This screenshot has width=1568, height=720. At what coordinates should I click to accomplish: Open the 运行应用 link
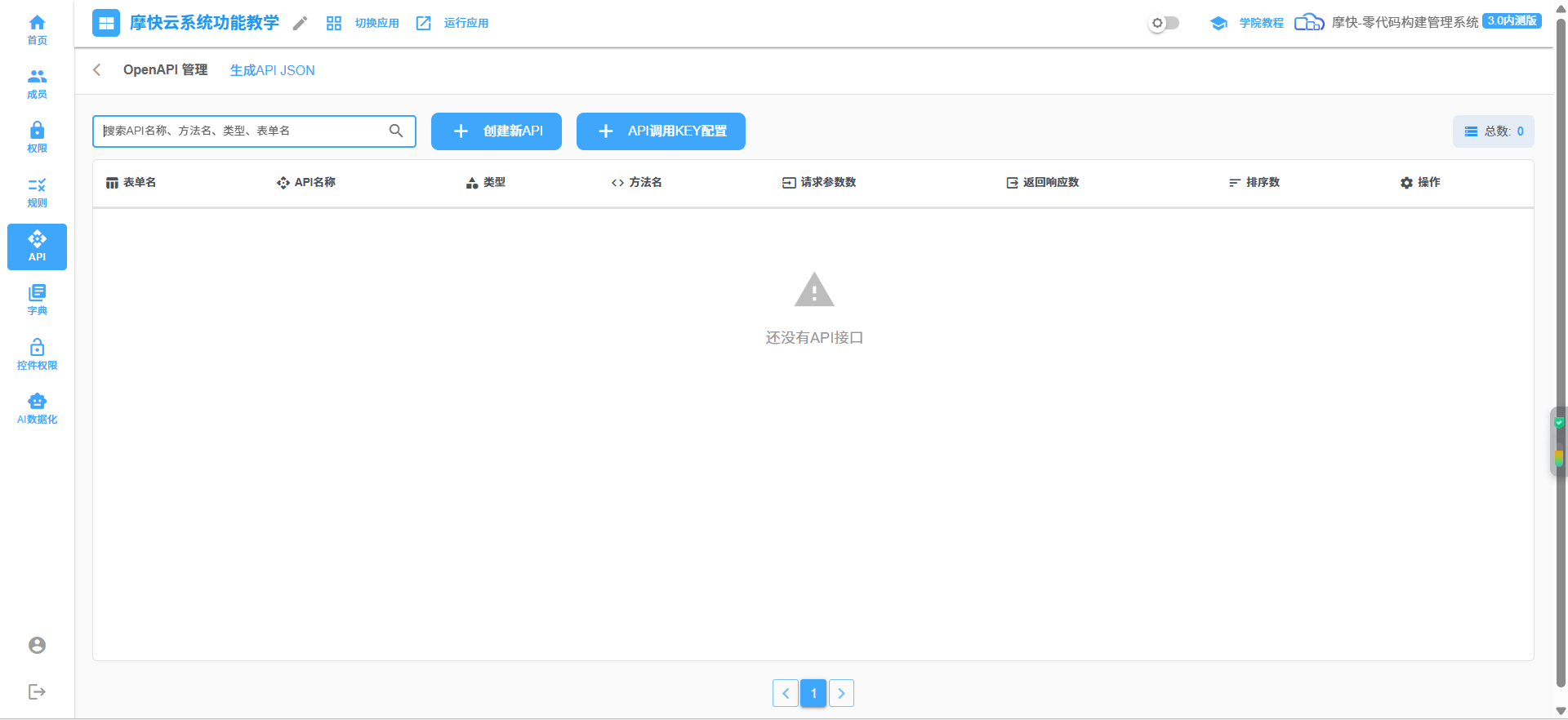click(x=466, y=23)
